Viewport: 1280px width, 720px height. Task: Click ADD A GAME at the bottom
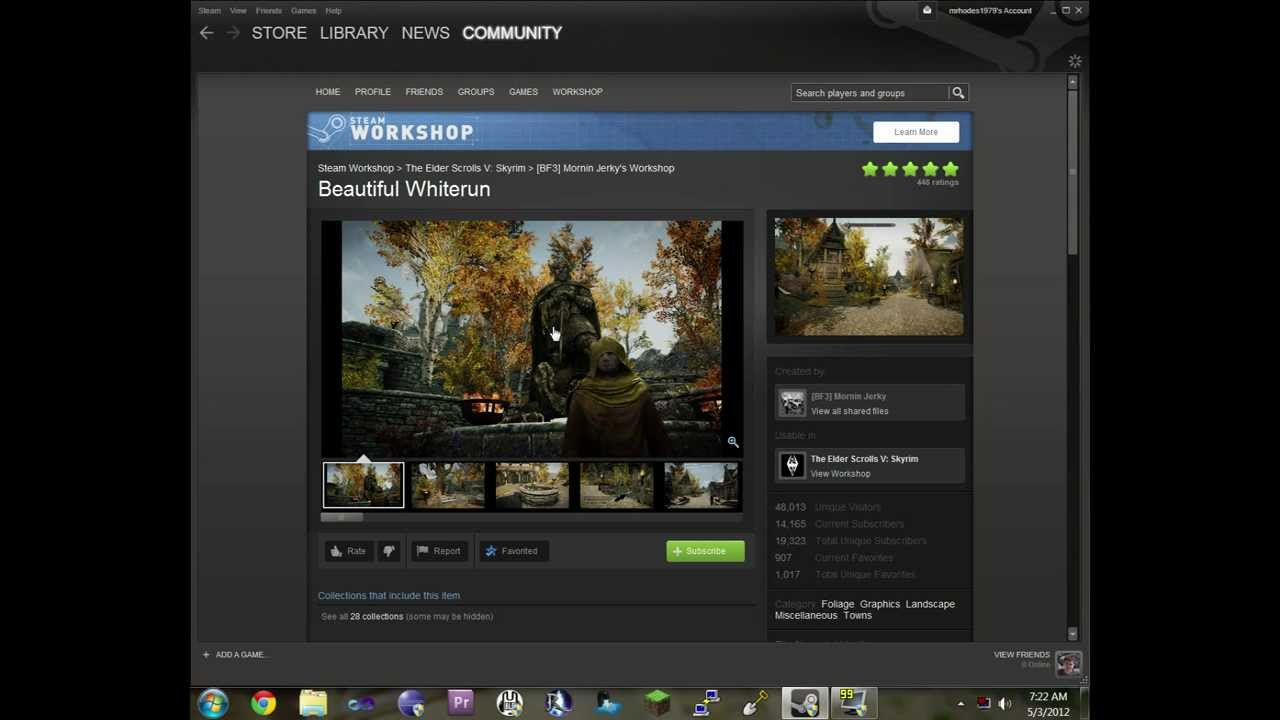point(240,655)
